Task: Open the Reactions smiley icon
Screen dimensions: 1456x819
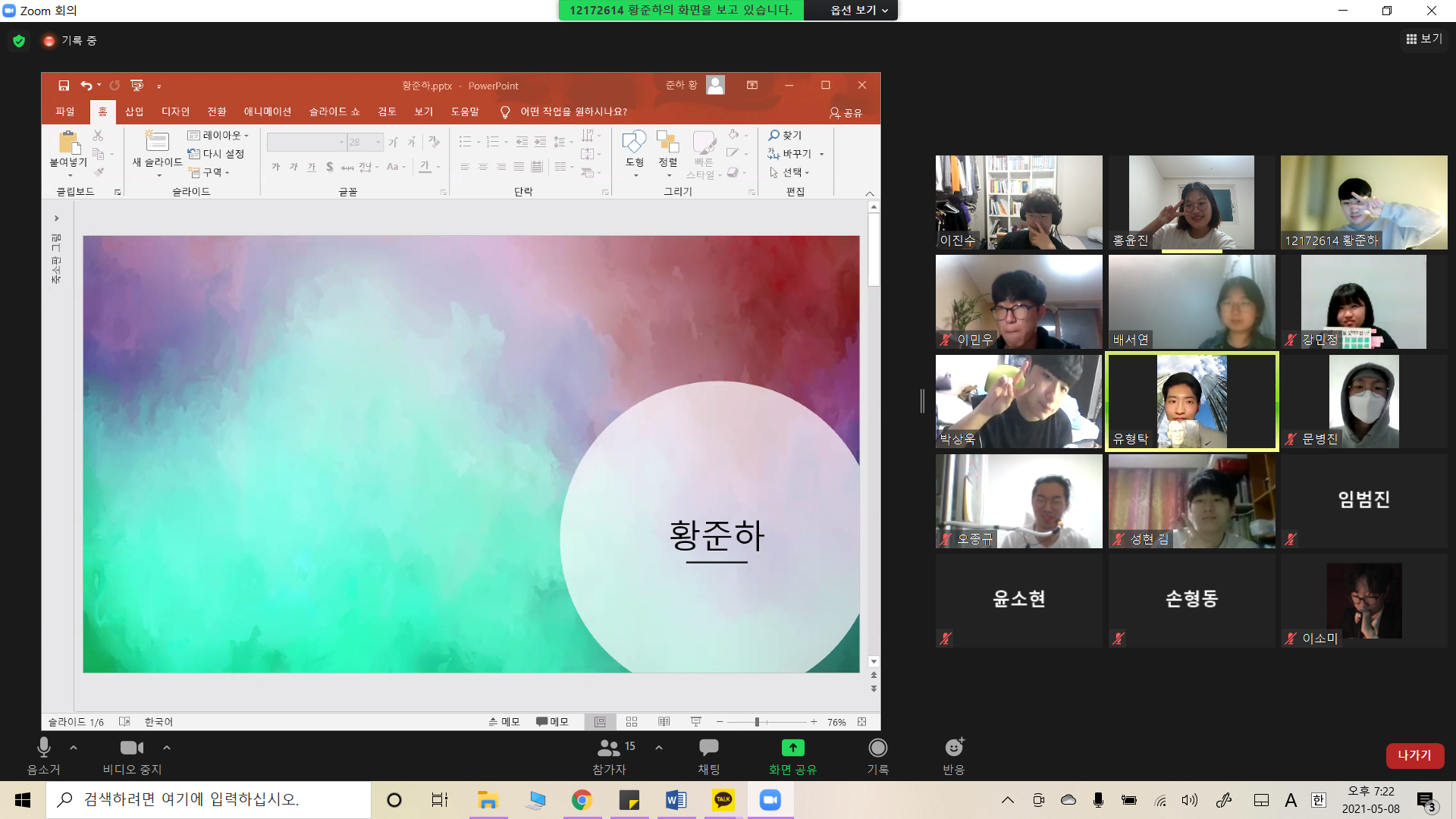Action: [953, 748]
